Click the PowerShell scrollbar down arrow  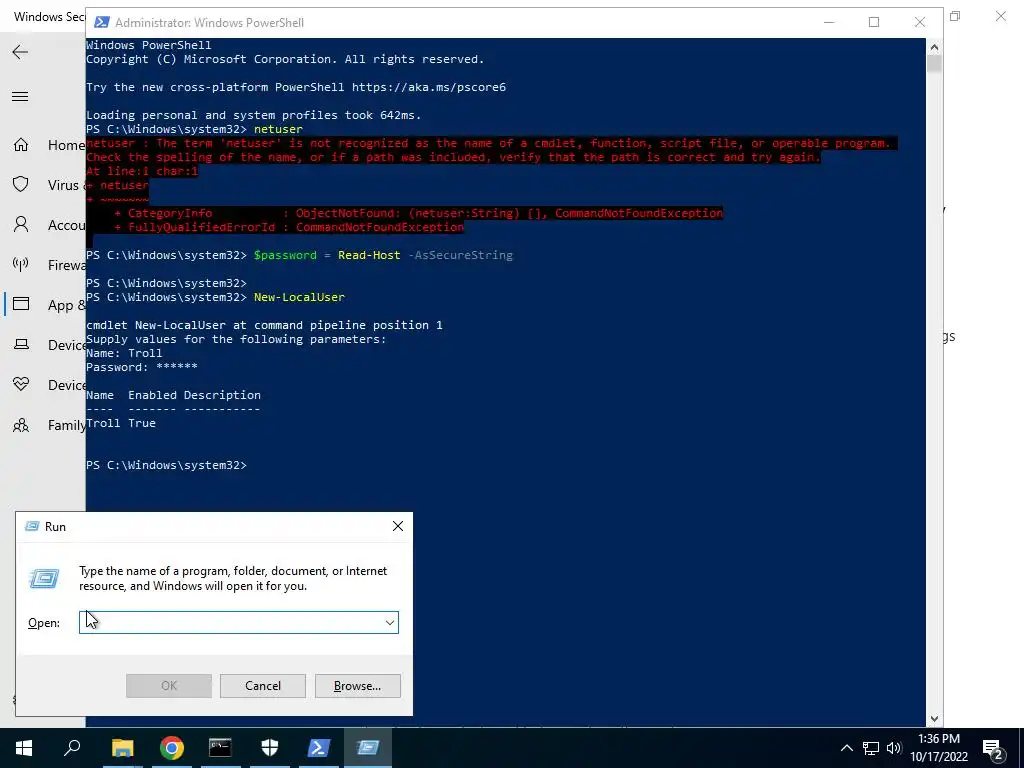click(x=934, y=718)
